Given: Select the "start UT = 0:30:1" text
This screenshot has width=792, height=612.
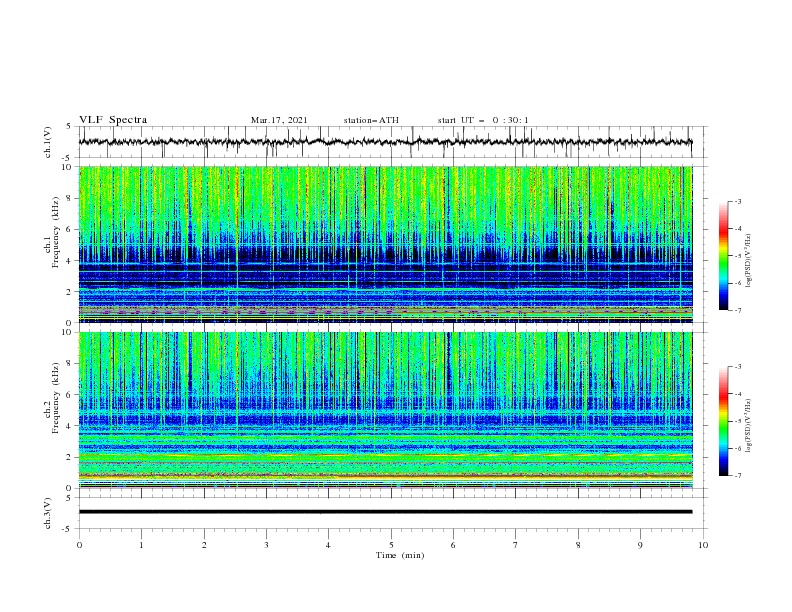Looking at the screenshot, I should 483,120.
